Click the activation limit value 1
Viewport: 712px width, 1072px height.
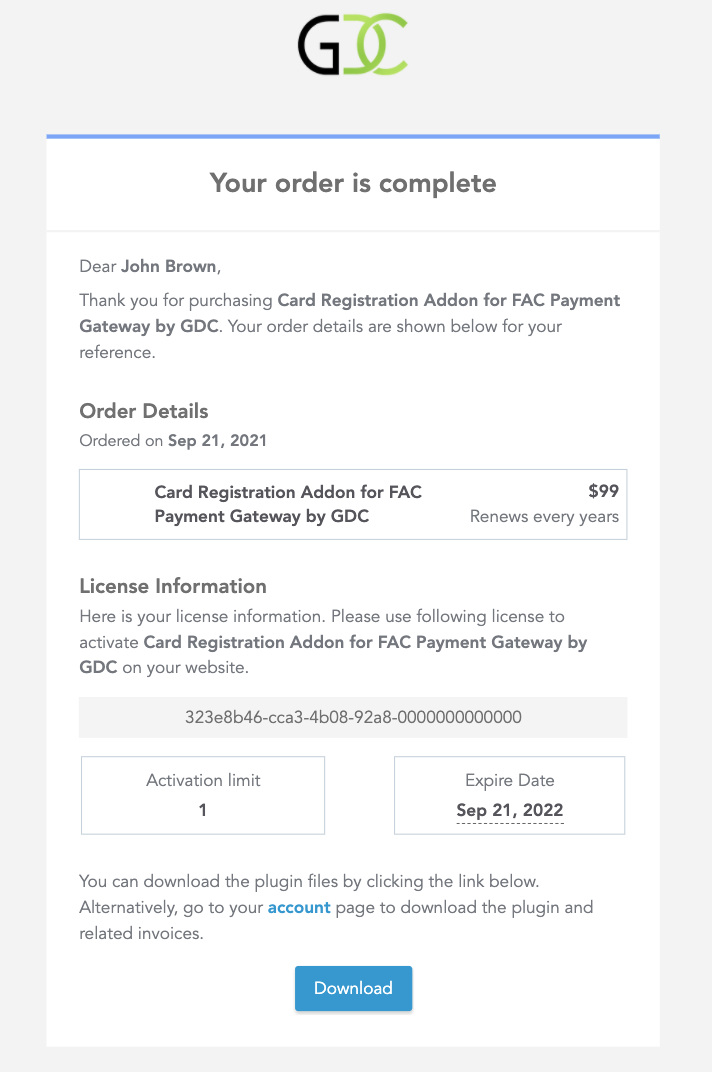click(202, 810)
